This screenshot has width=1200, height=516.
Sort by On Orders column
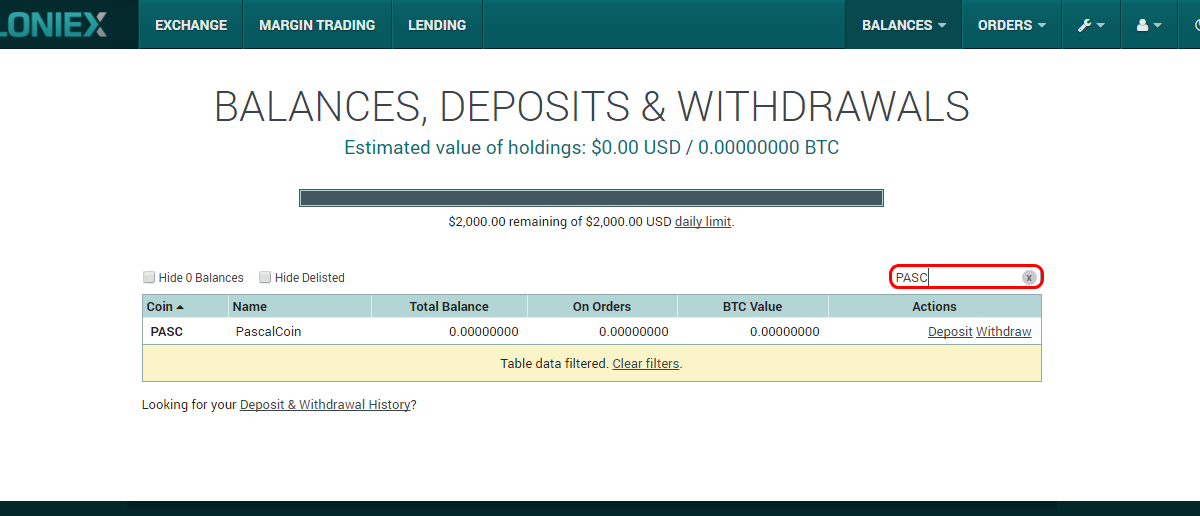(602, 307)
